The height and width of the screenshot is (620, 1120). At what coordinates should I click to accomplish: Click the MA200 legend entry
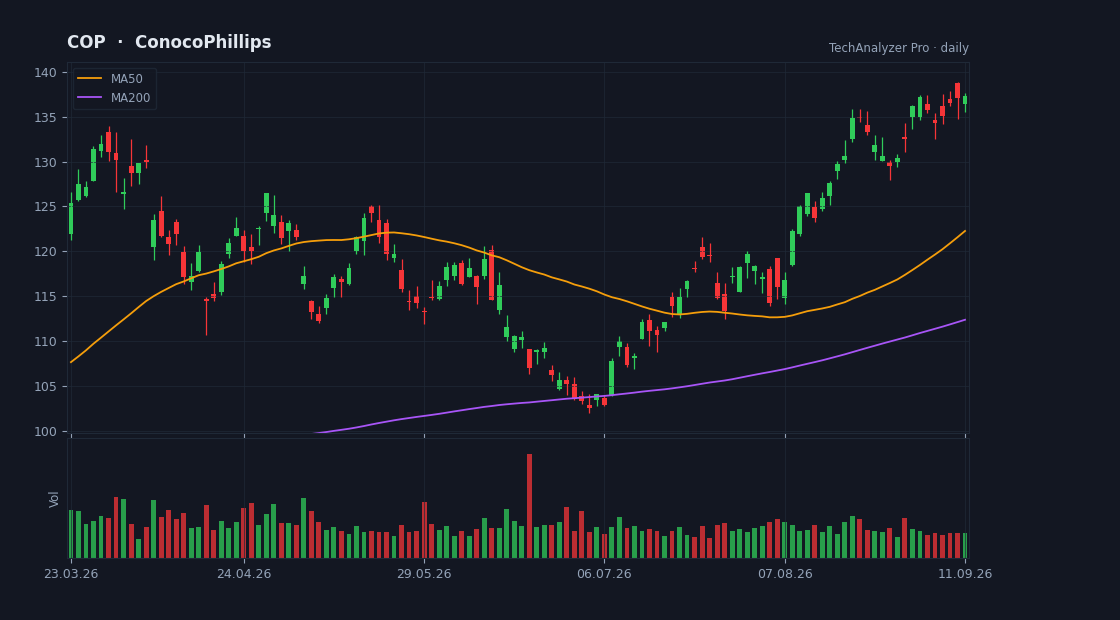[114, 98]
